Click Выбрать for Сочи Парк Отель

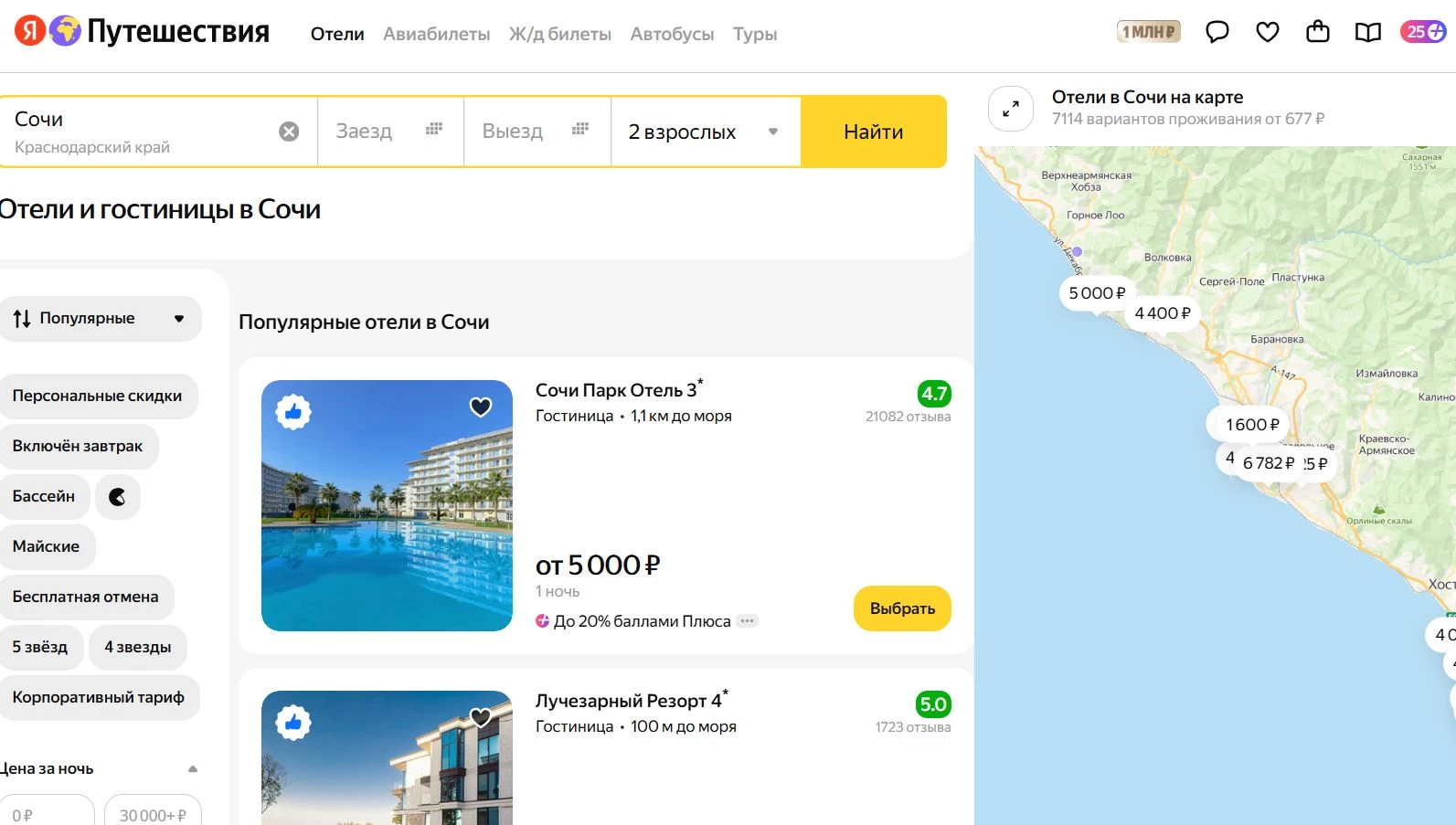[x=901, y=608]
